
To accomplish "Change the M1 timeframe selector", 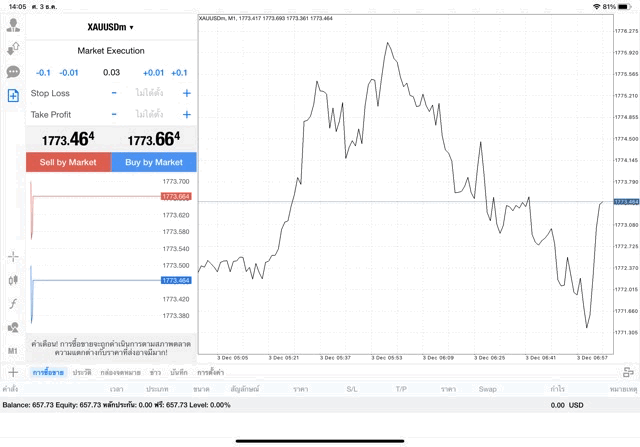I will 13,351.
